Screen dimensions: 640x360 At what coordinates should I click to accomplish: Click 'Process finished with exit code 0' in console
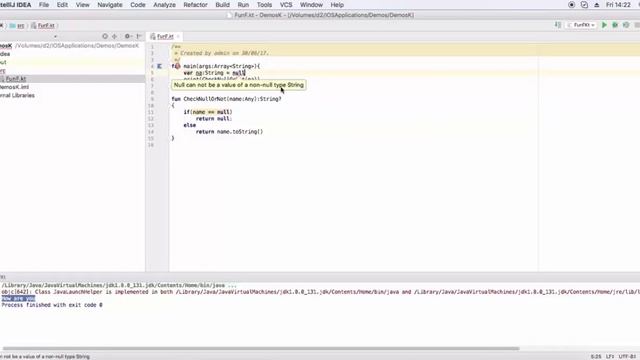click(x=52, y=305)
